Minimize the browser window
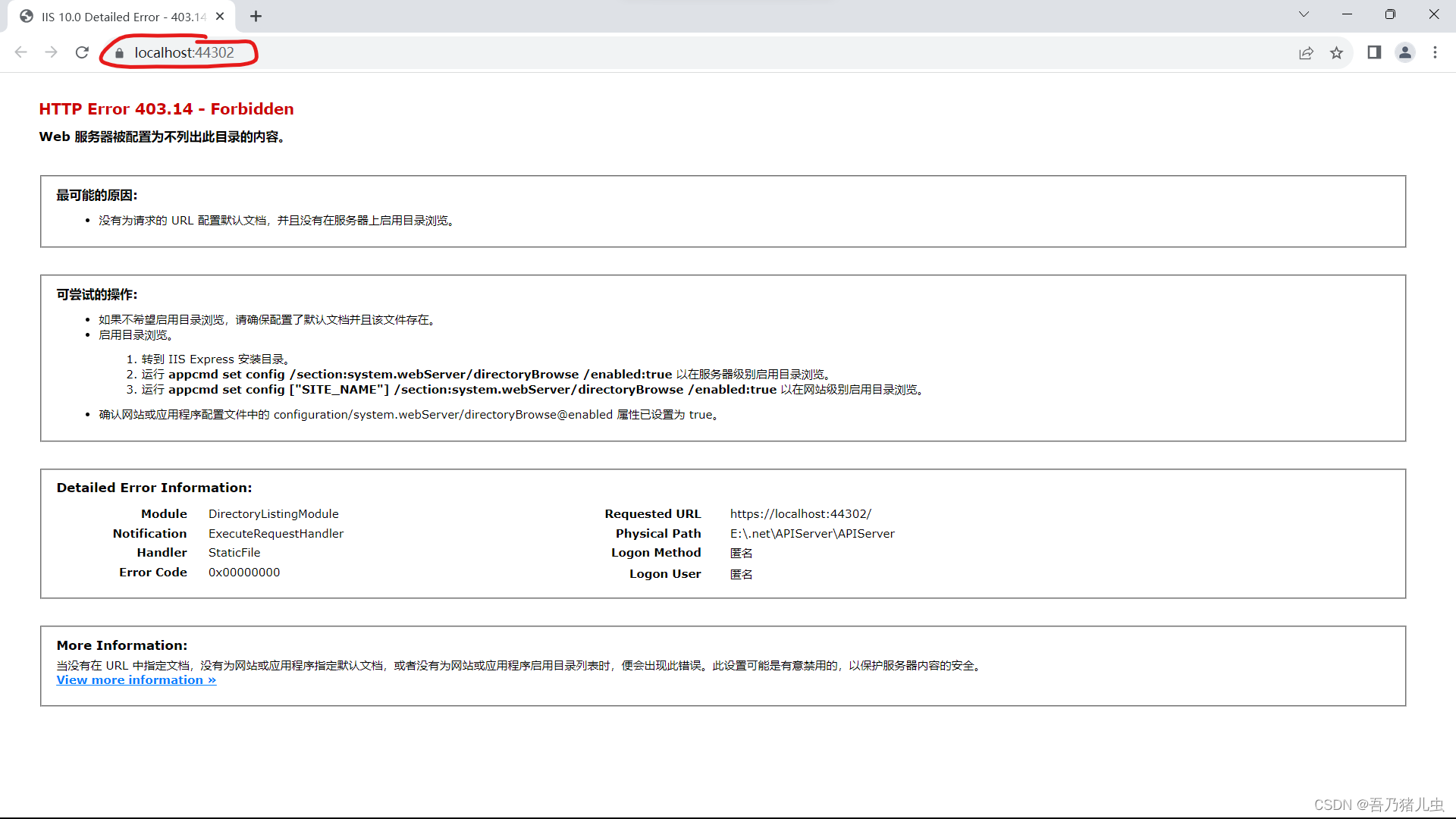The image size is (1456, 819). click(x=1347, y=14)
